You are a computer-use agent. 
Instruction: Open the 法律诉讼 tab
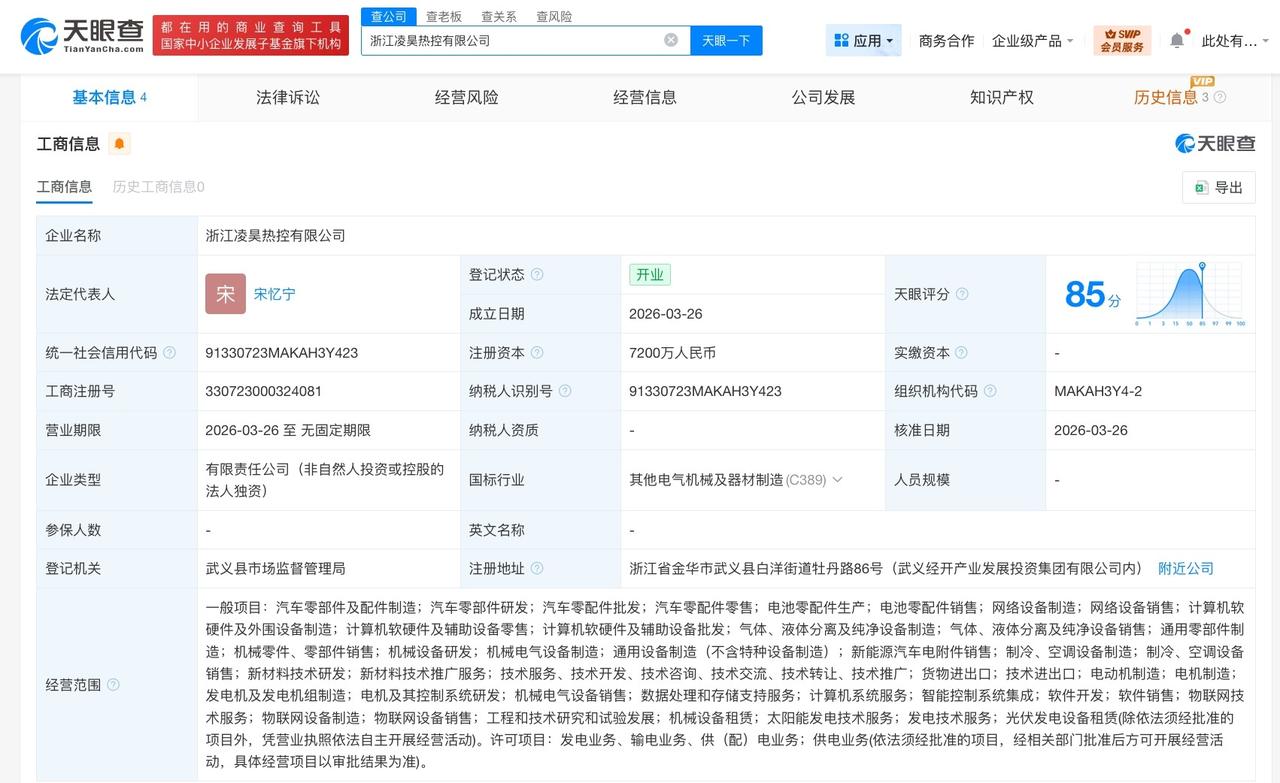[x=287, y=97]
